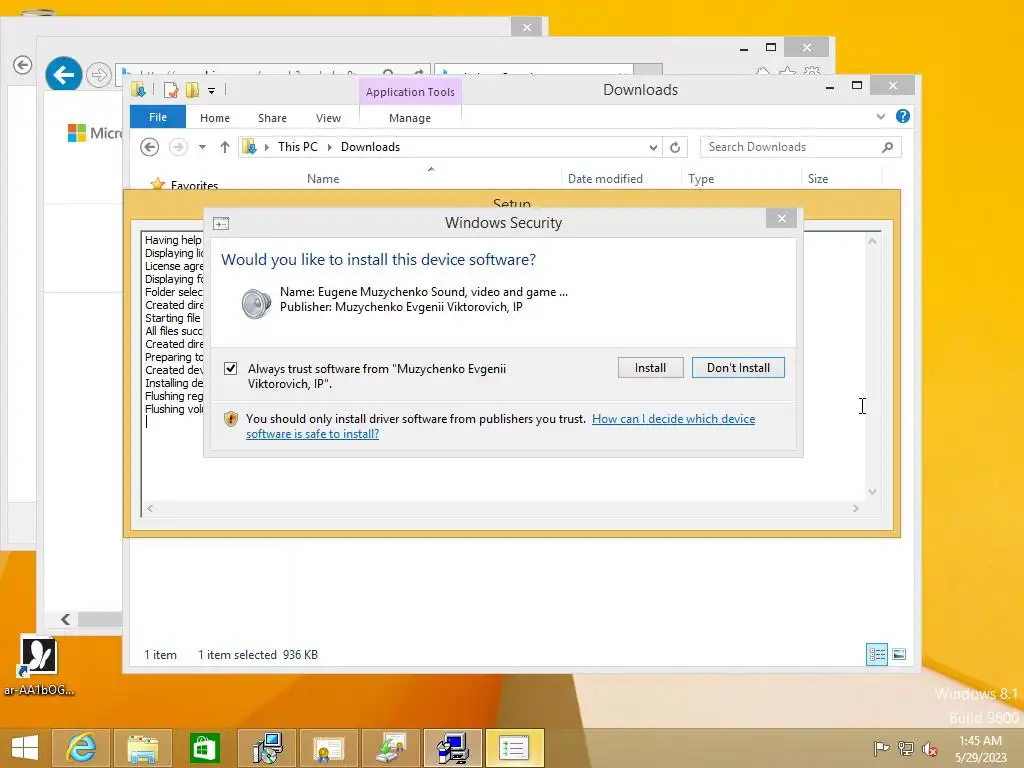1024x768 pixels.
Task: Sort files by the Name column header
Action: (323, 178)
